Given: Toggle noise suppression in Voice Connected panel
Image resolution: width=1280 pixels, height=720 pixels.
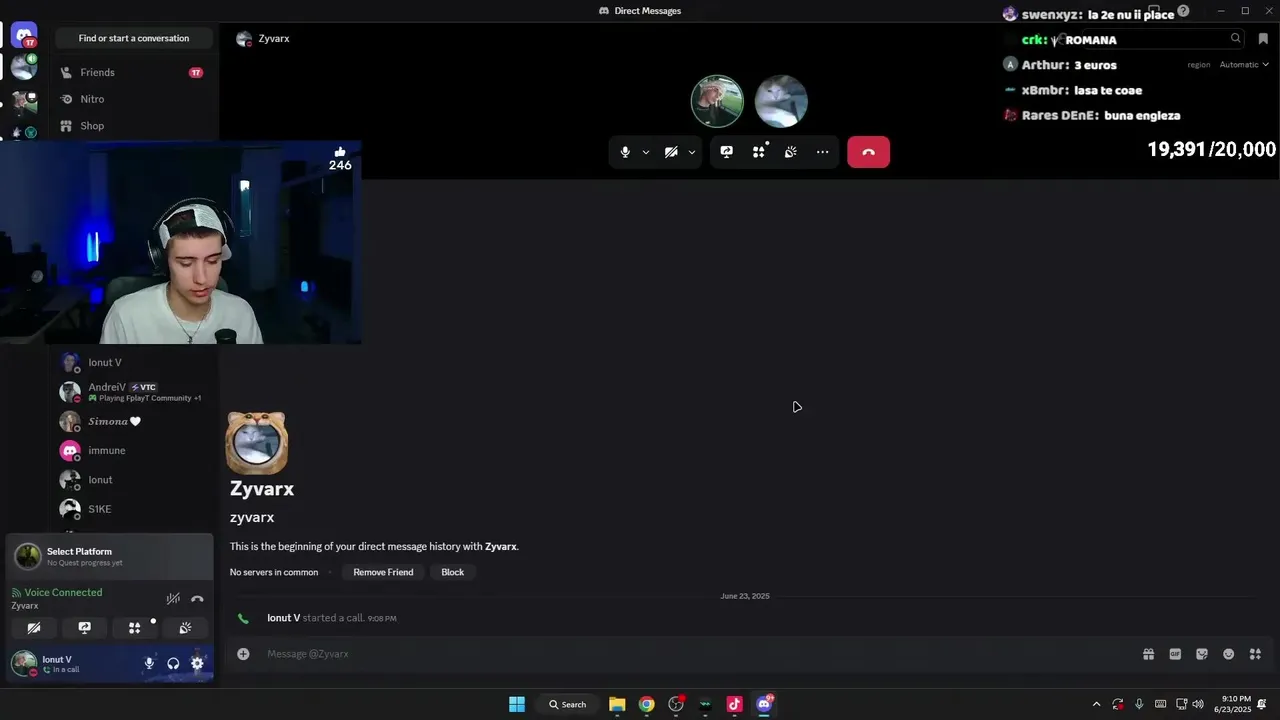Looking at the screenshot, I should click(173, 599).
